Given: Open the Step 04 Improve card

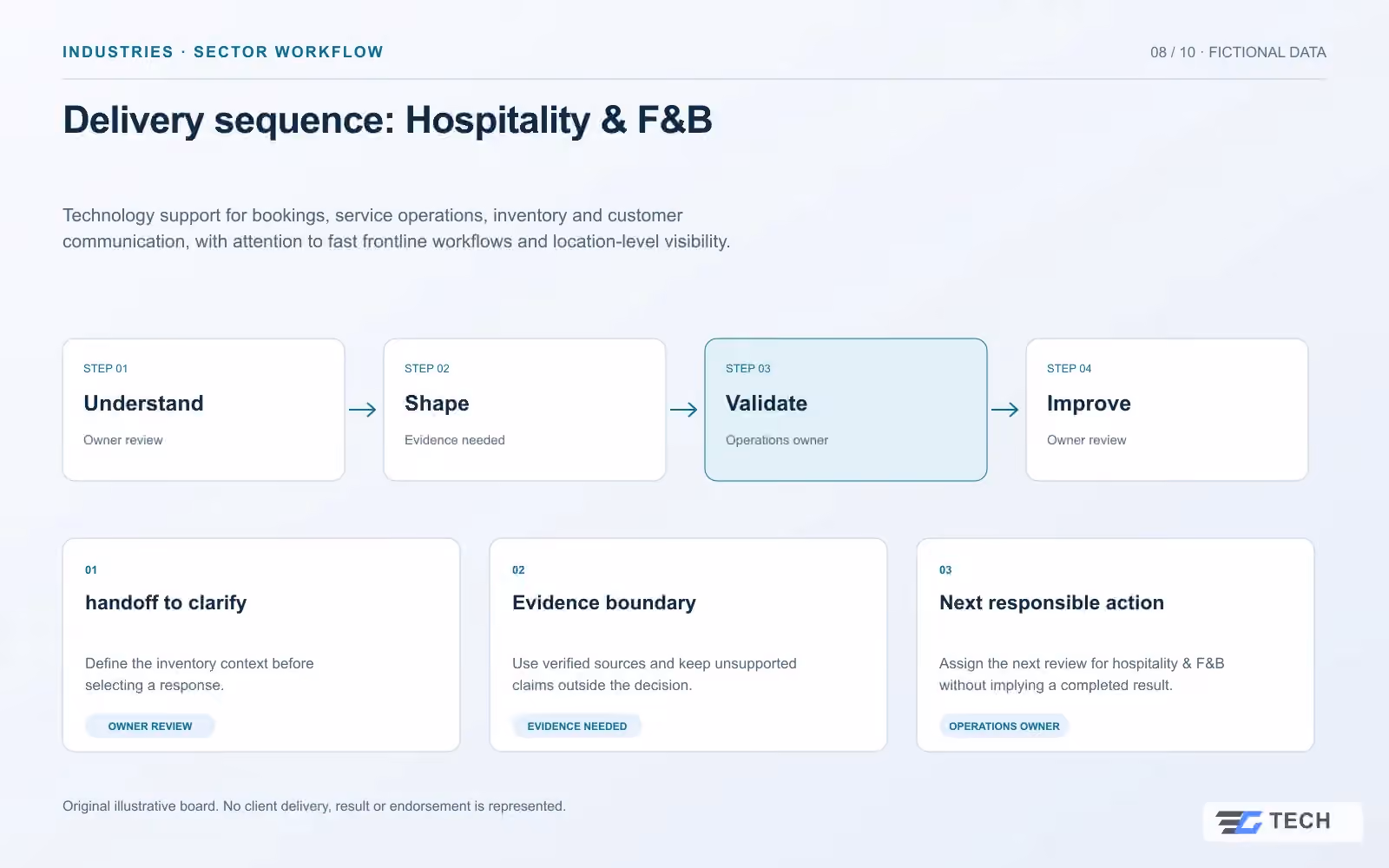Looking at the screenshot, I should point(1167,410).
